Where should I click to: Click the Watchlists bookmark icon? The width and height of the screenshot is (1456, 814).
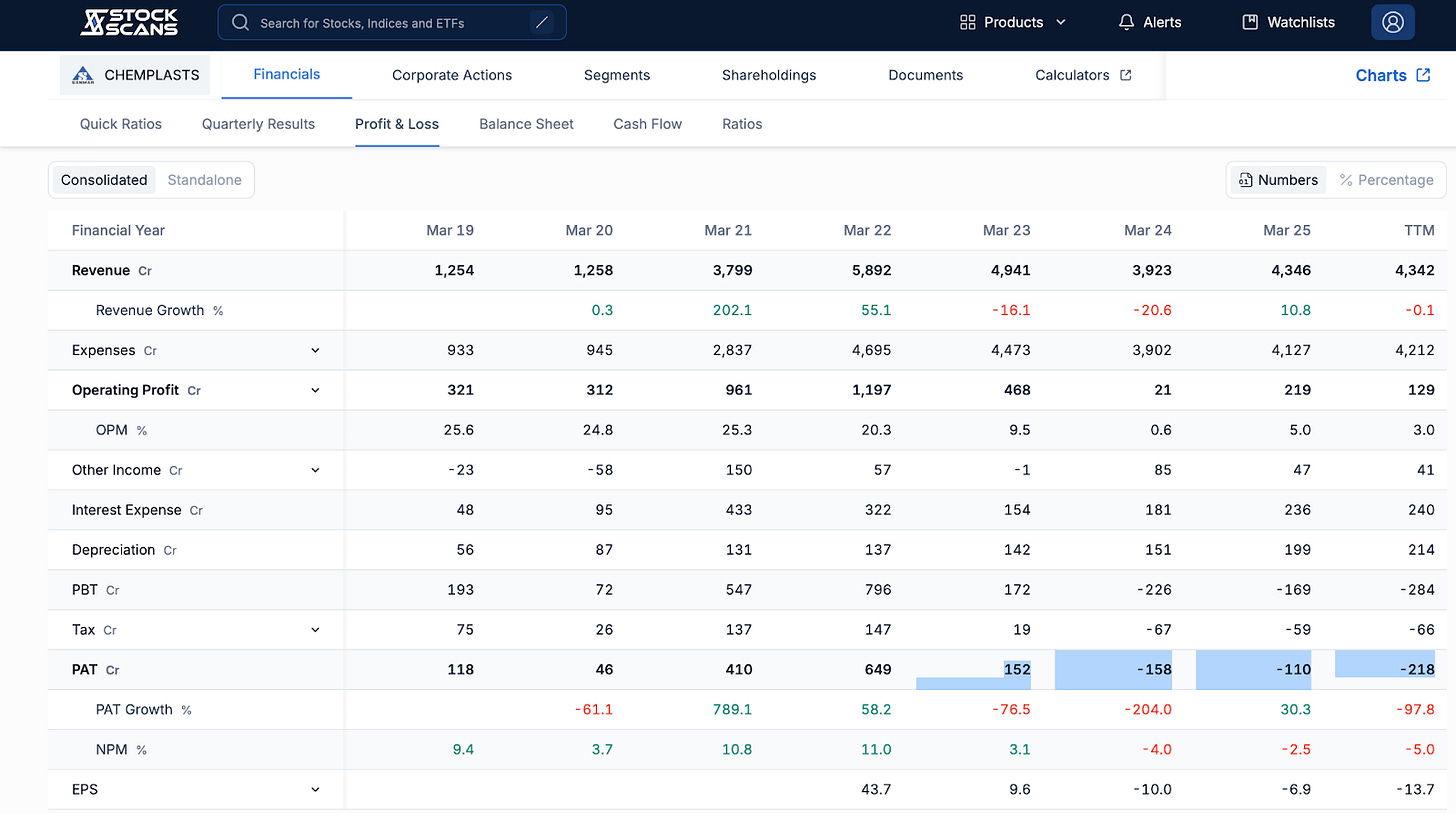[x=1249, y=22]
